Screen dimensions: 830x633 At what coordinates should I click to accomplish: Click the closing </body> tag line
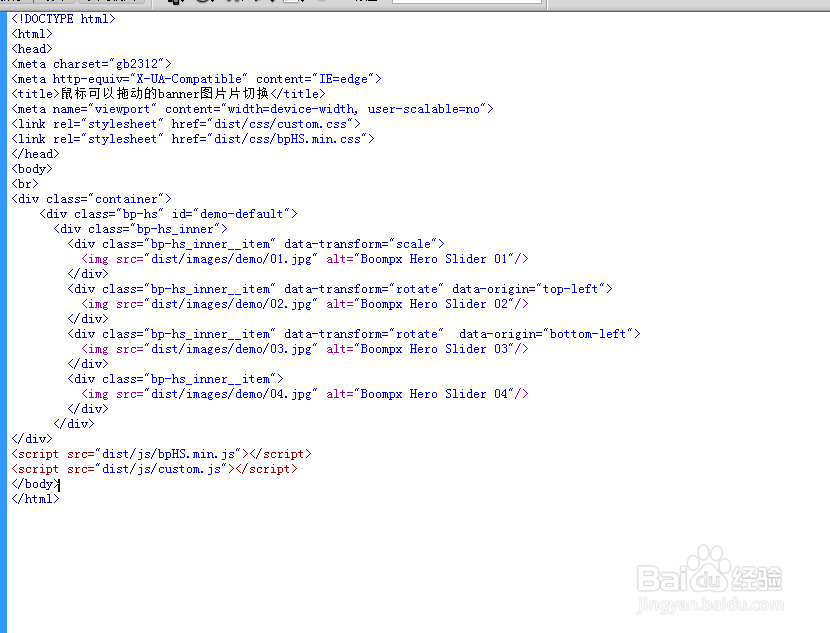(35, 484)
